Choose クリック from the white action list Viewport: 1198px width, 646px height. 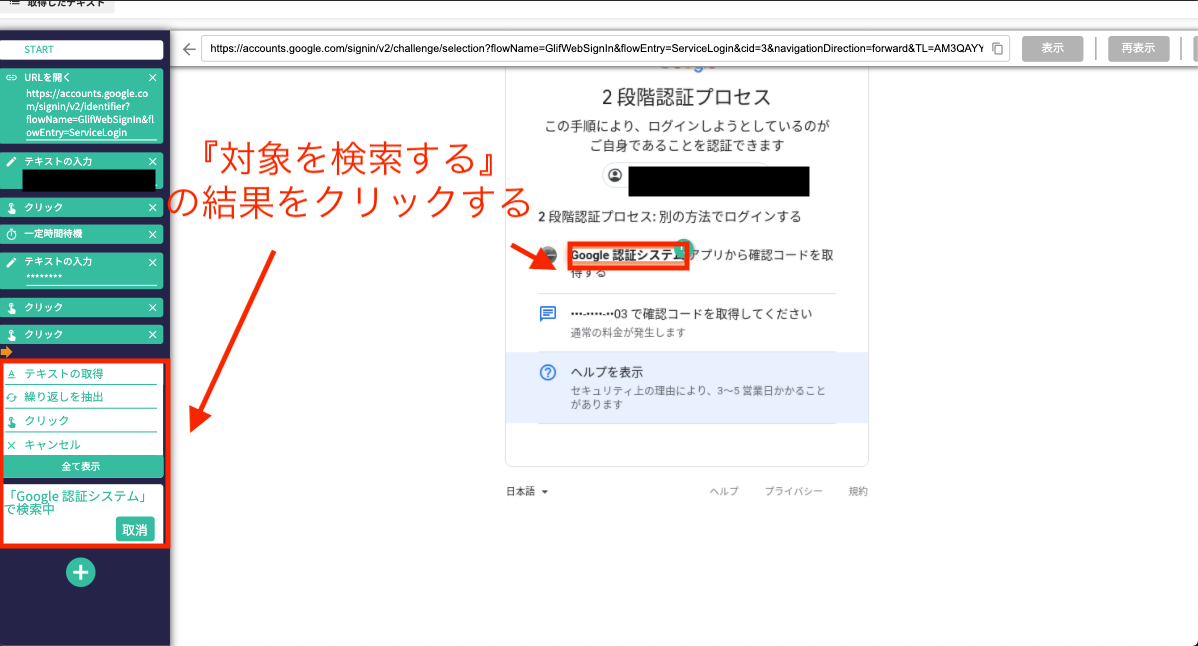82,421
